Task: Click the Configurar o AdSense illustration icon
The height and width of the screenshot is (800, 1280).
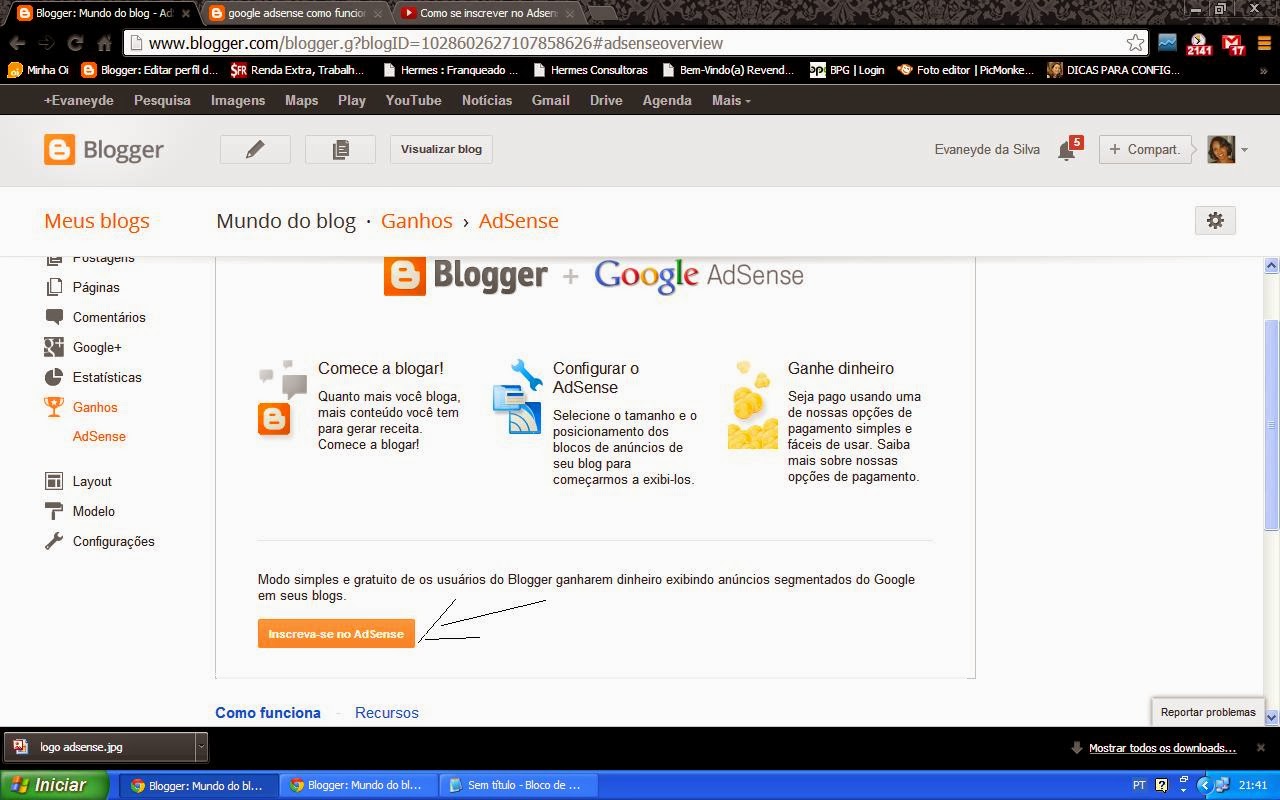Action: [x=517, y=397]
